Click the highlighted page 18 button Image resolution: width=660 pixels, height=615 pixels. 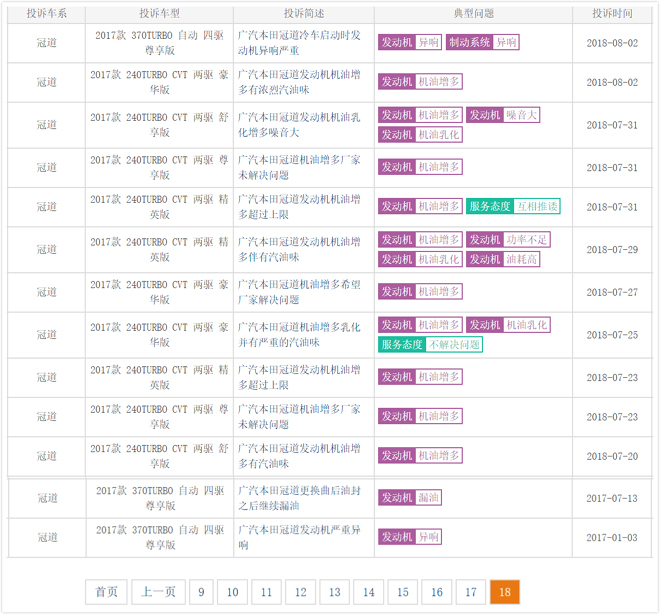(x=505, y=592)
